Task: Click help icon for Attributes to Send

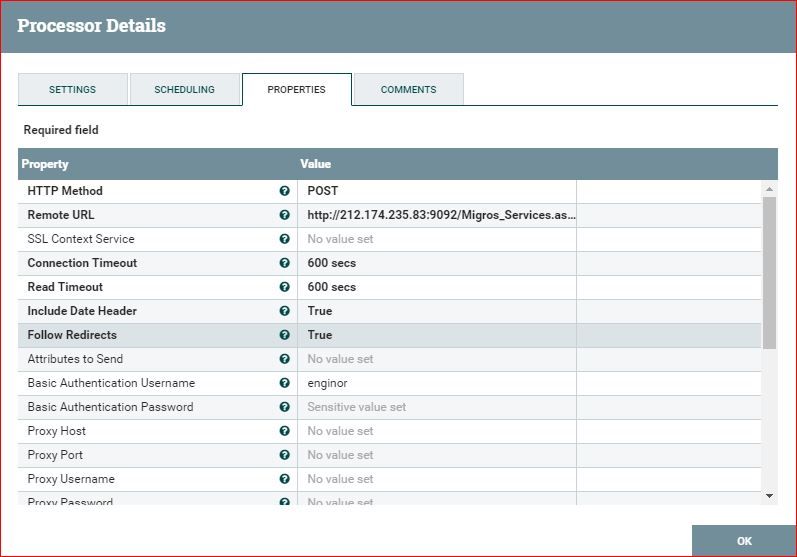Action: coord(285,359)
